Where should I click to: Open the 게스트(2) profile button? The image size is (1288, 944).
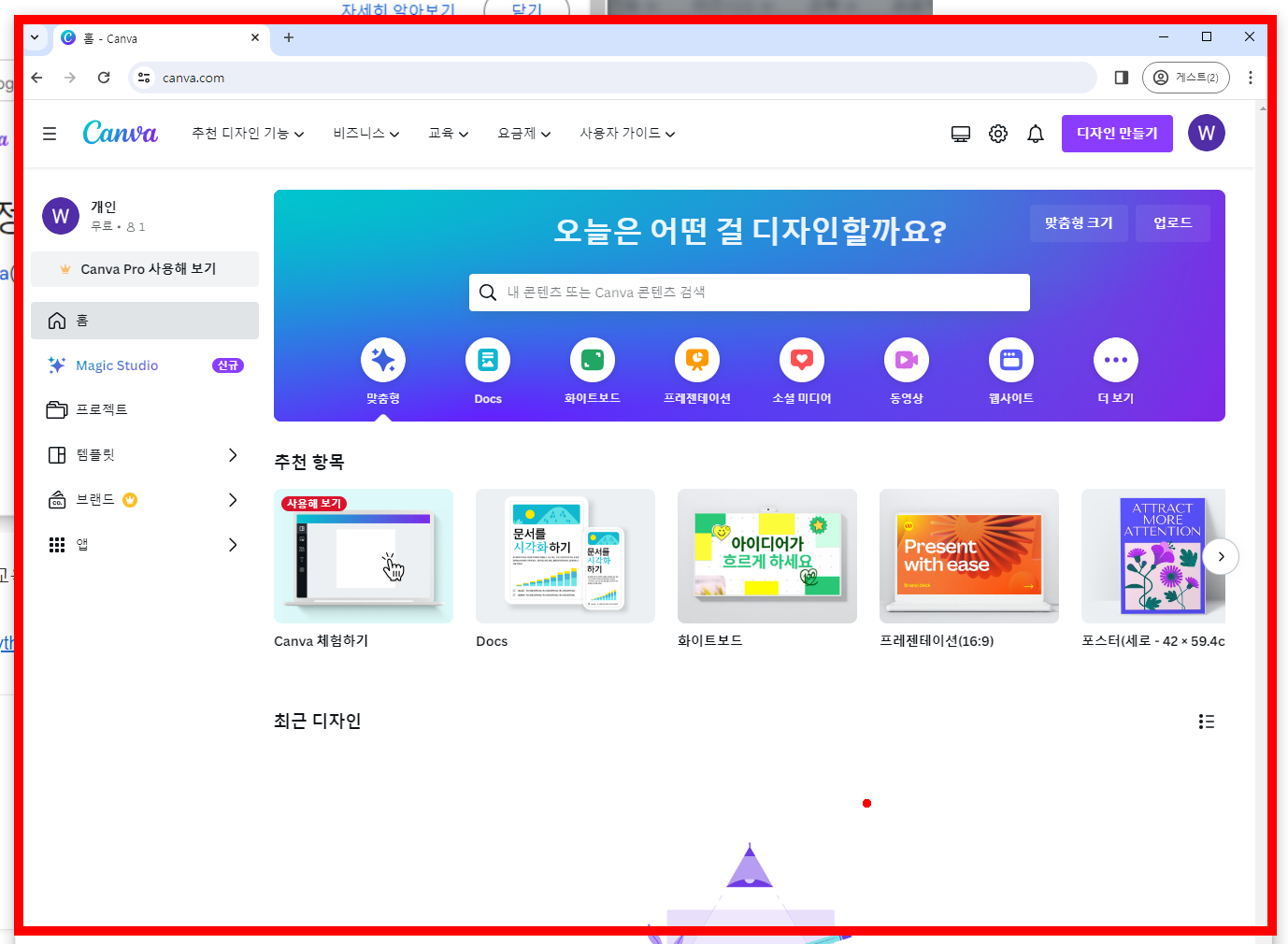pos(1185,78)
